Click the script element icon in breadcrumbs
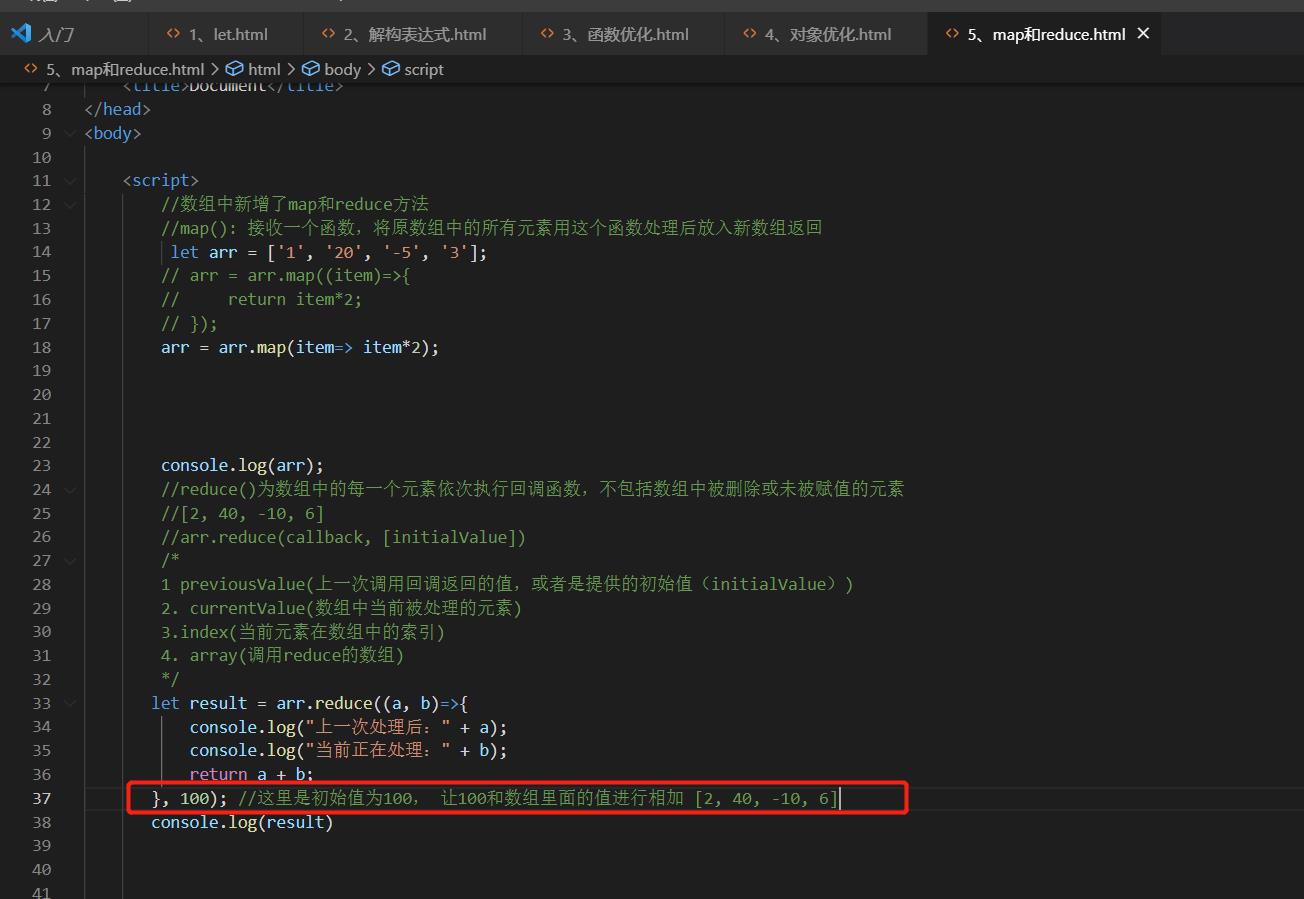The image size is (1304, 899). point(391,69)
